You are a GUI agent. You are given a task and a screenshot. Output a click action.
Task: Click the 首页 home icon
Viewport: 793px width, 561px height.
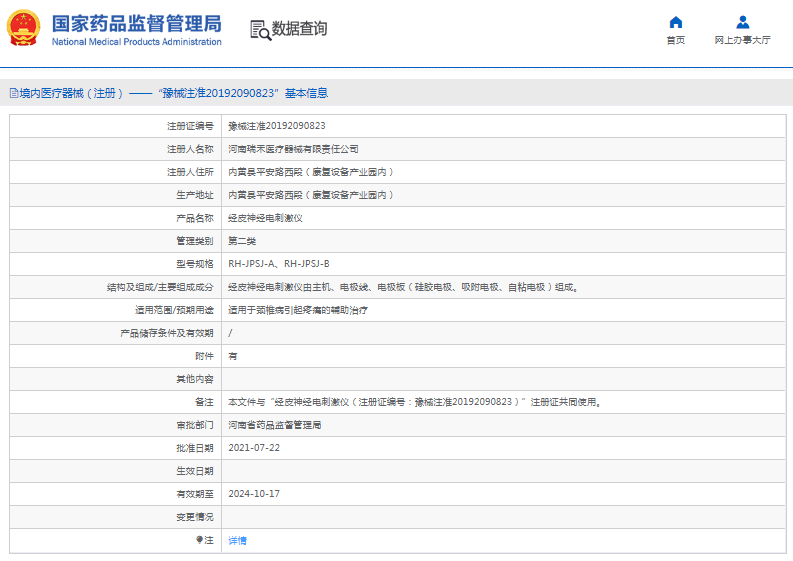pyautogui.click(x=676, y=22)
